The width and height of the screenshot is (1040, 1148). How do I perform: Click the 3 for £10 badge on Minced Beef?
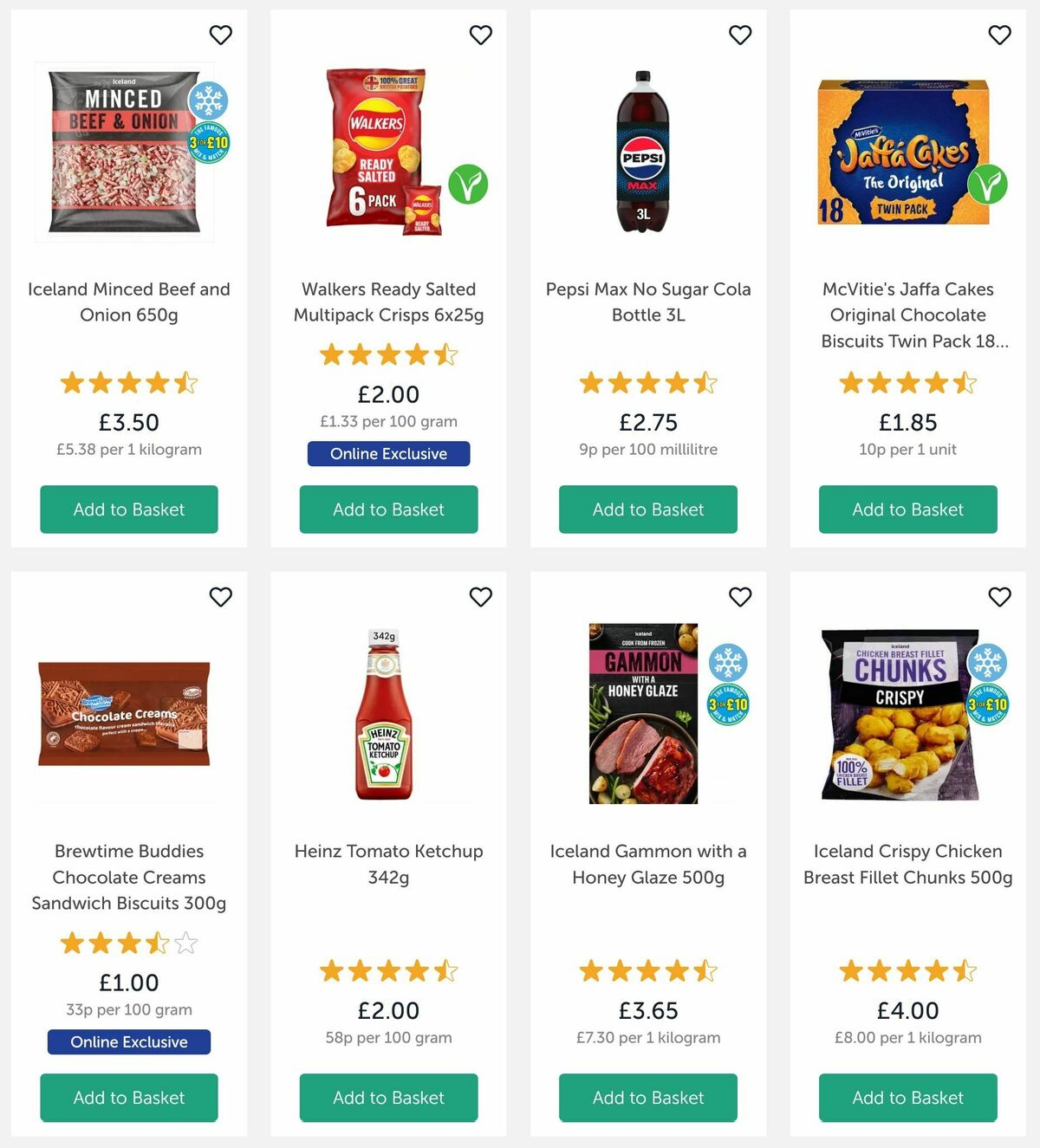click(x=209, y=144)
